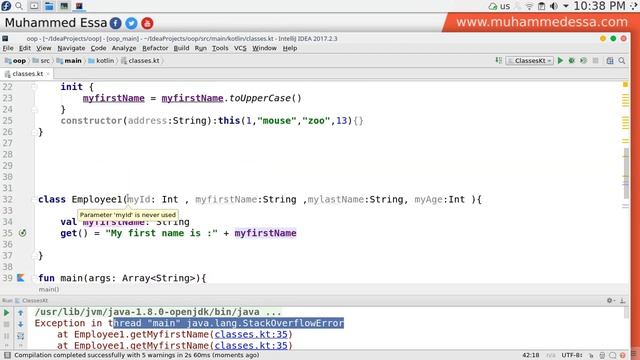Open the Edit menu
The height and width of the screenshot is (360, 640).
coord(25,48)
